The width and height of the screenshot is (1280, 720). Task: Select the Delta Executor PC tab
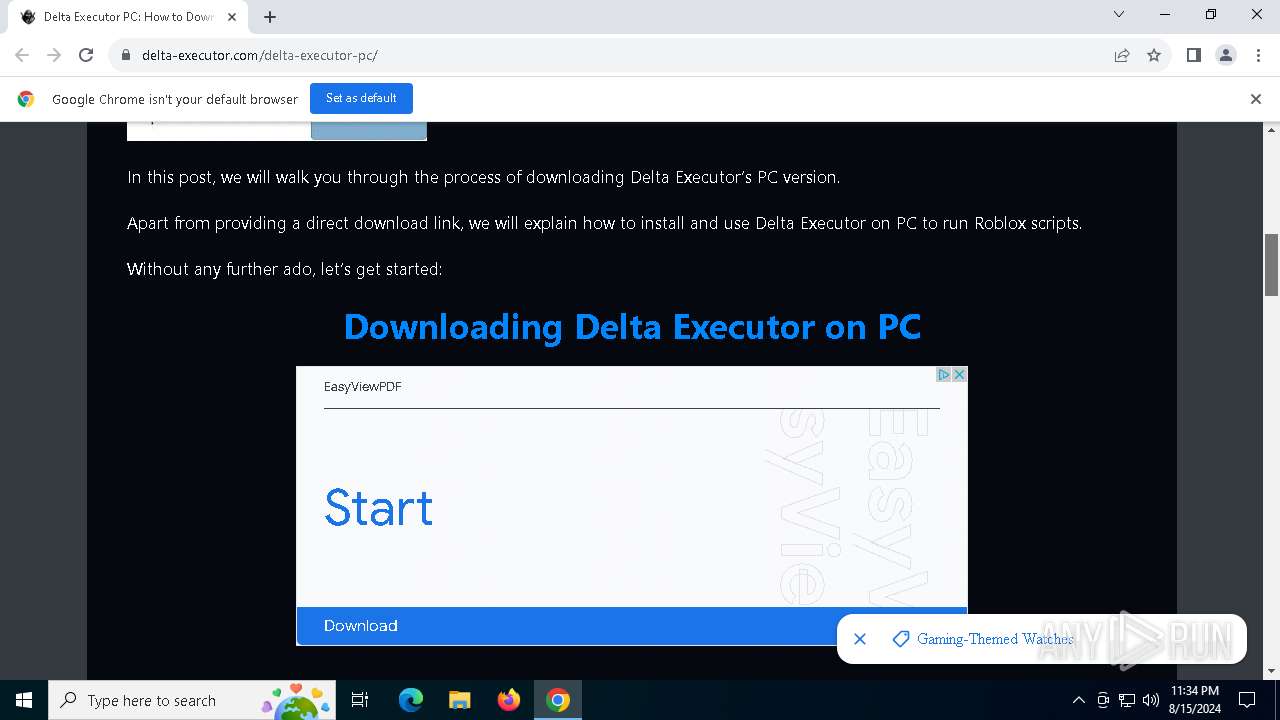pos(128,17)
